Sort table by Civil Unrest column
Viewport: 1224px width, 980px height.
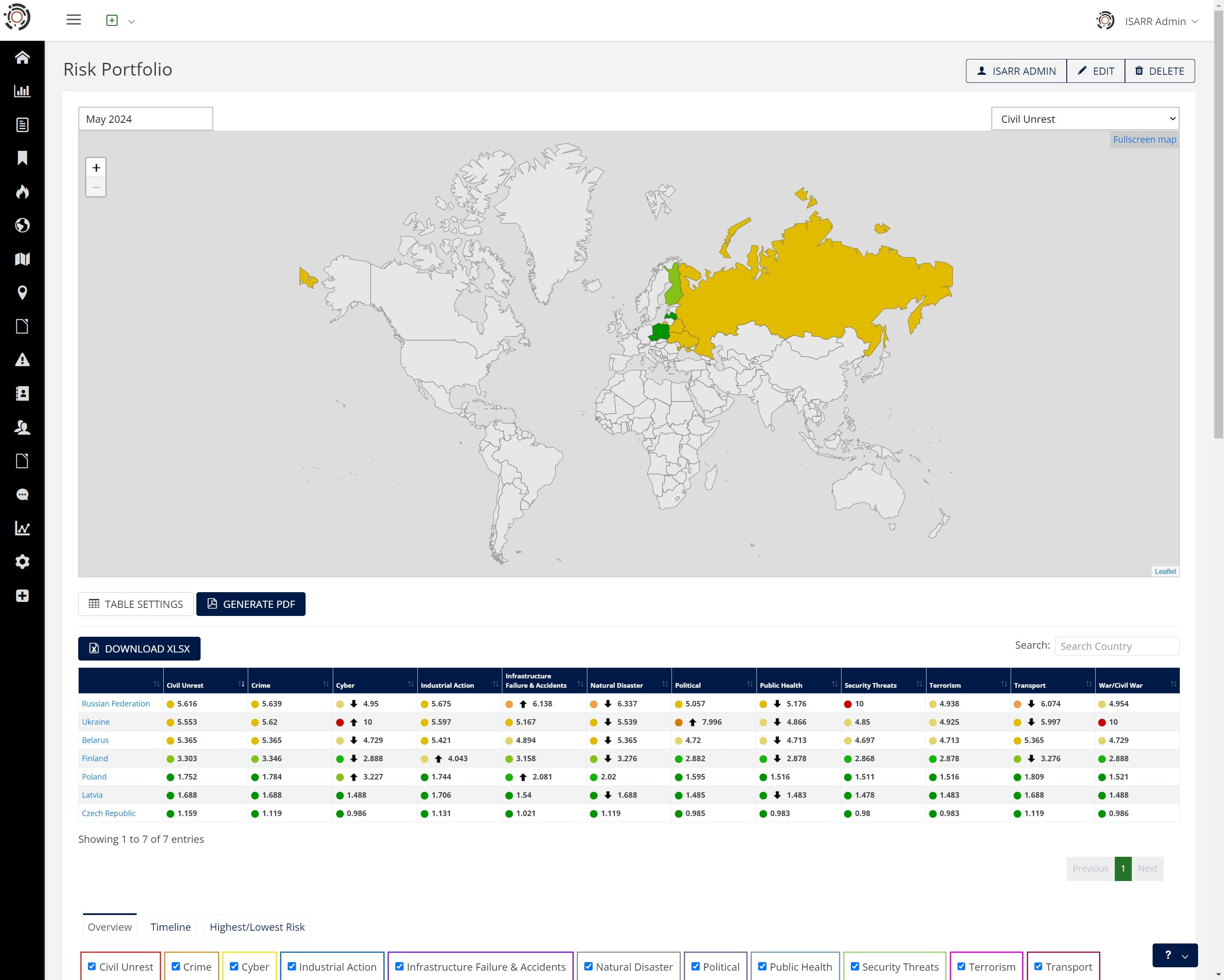[206, 681]
